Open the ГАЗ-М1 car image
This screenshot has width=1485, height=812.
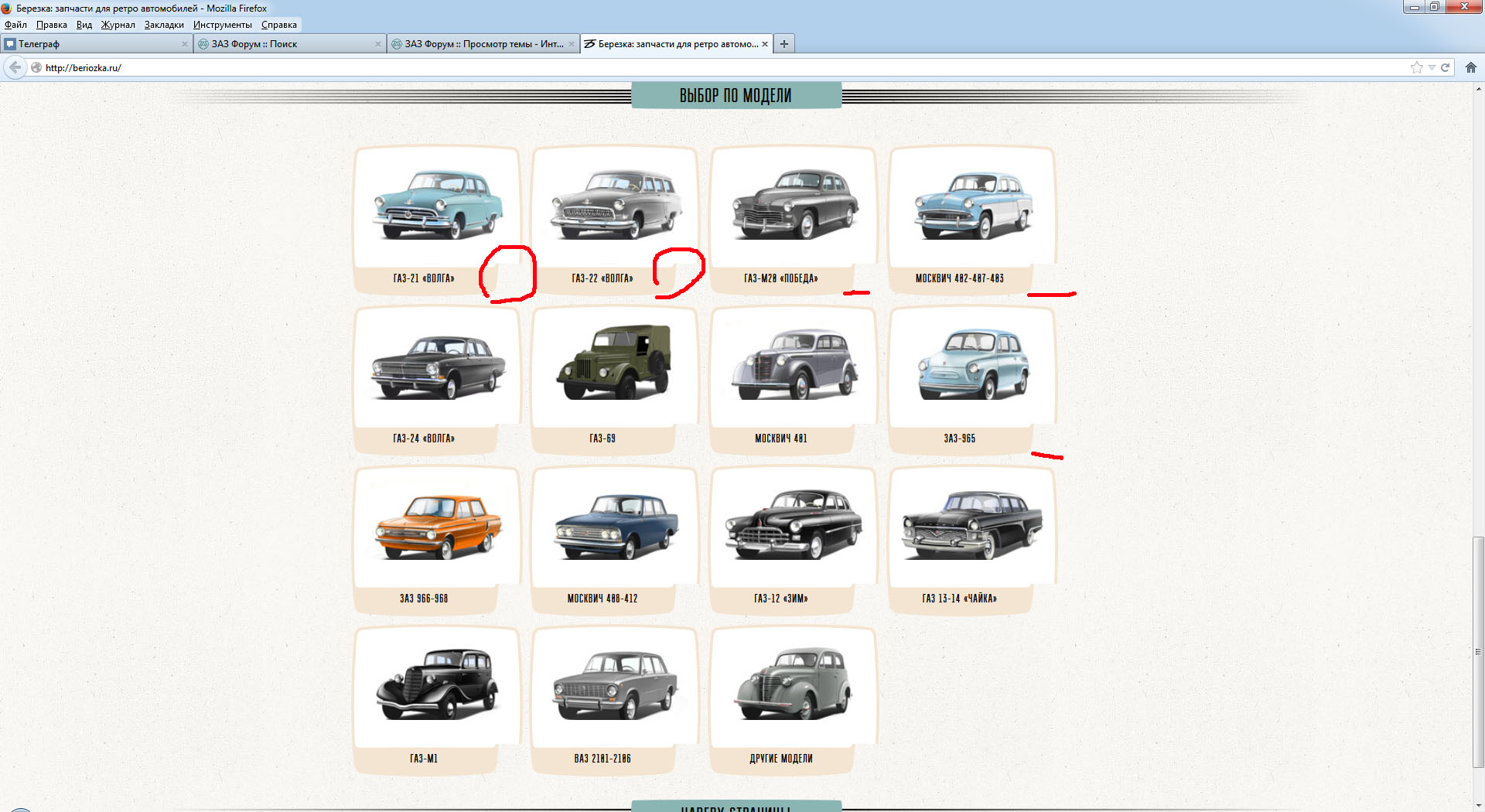point(438,686)
